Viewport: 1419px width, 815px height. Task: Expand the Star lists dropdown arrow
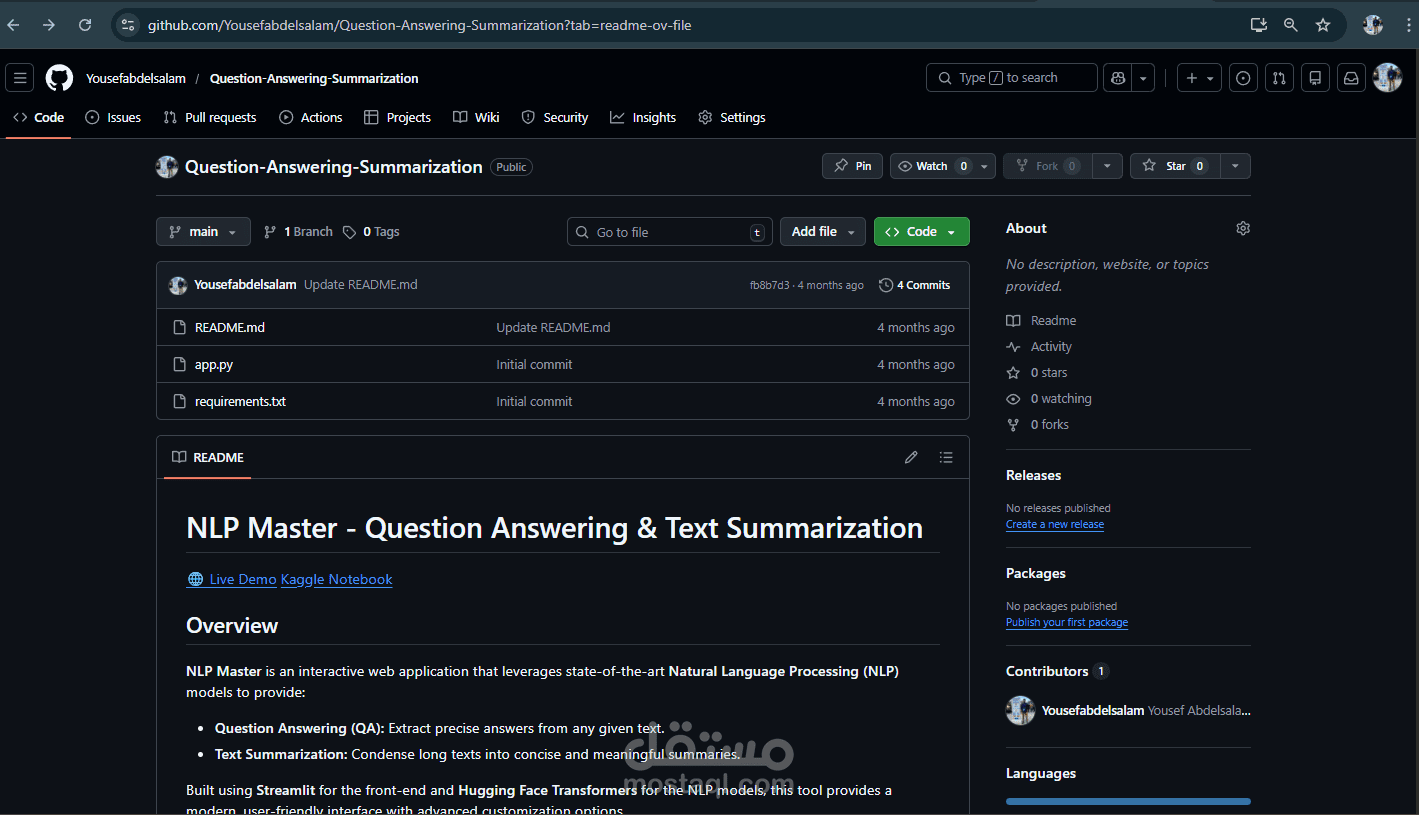pyautogui.click(x=1235, y=166)
